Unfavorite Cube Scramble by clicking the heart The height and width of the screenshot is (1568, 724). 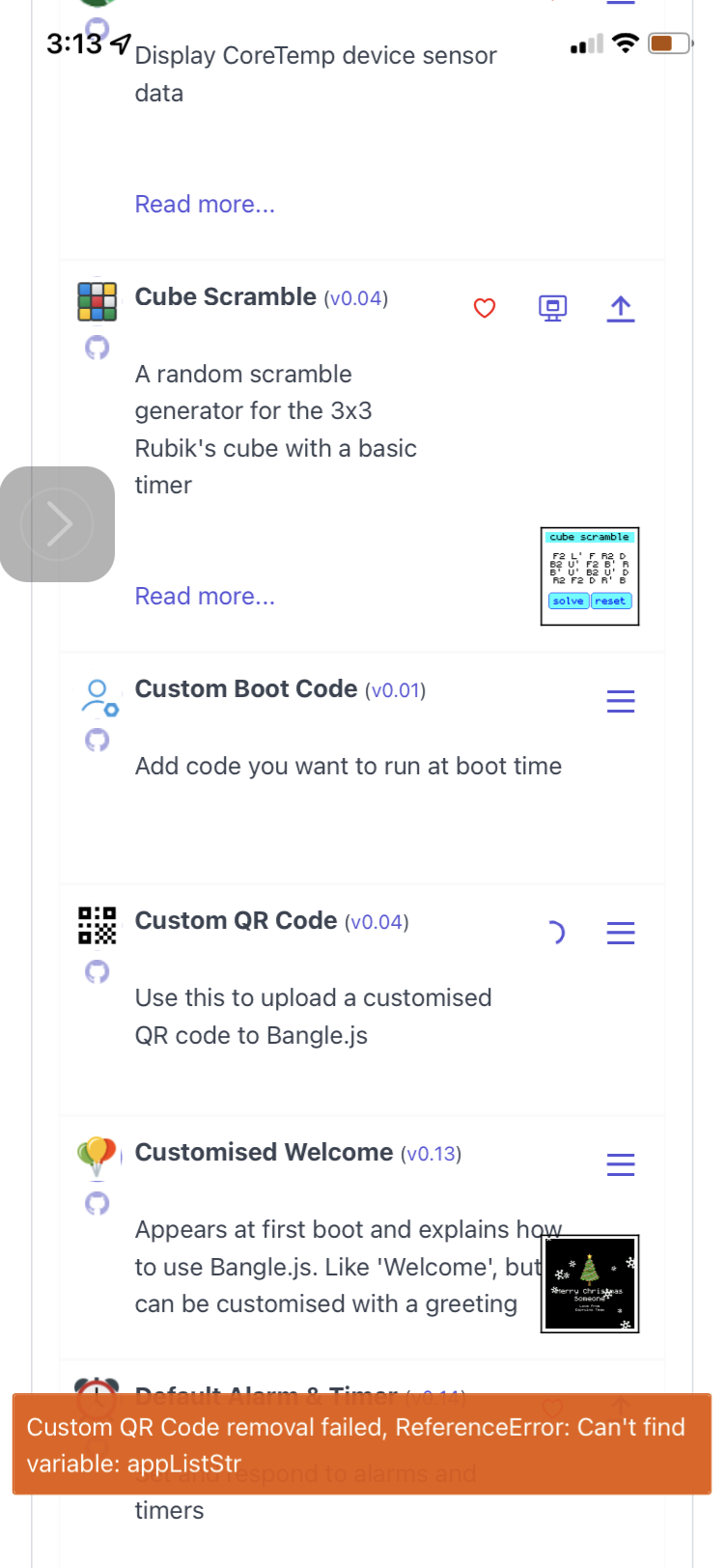tap(484, 307)
